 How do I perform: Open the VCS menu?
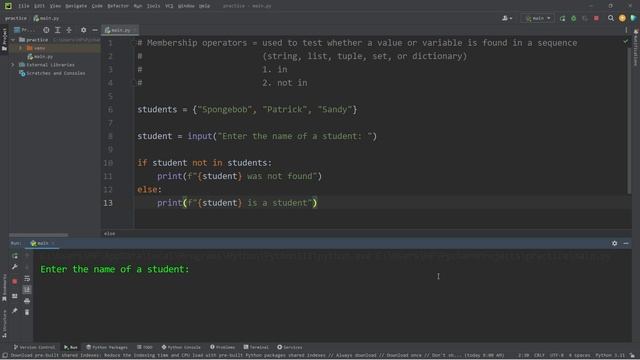169,6
